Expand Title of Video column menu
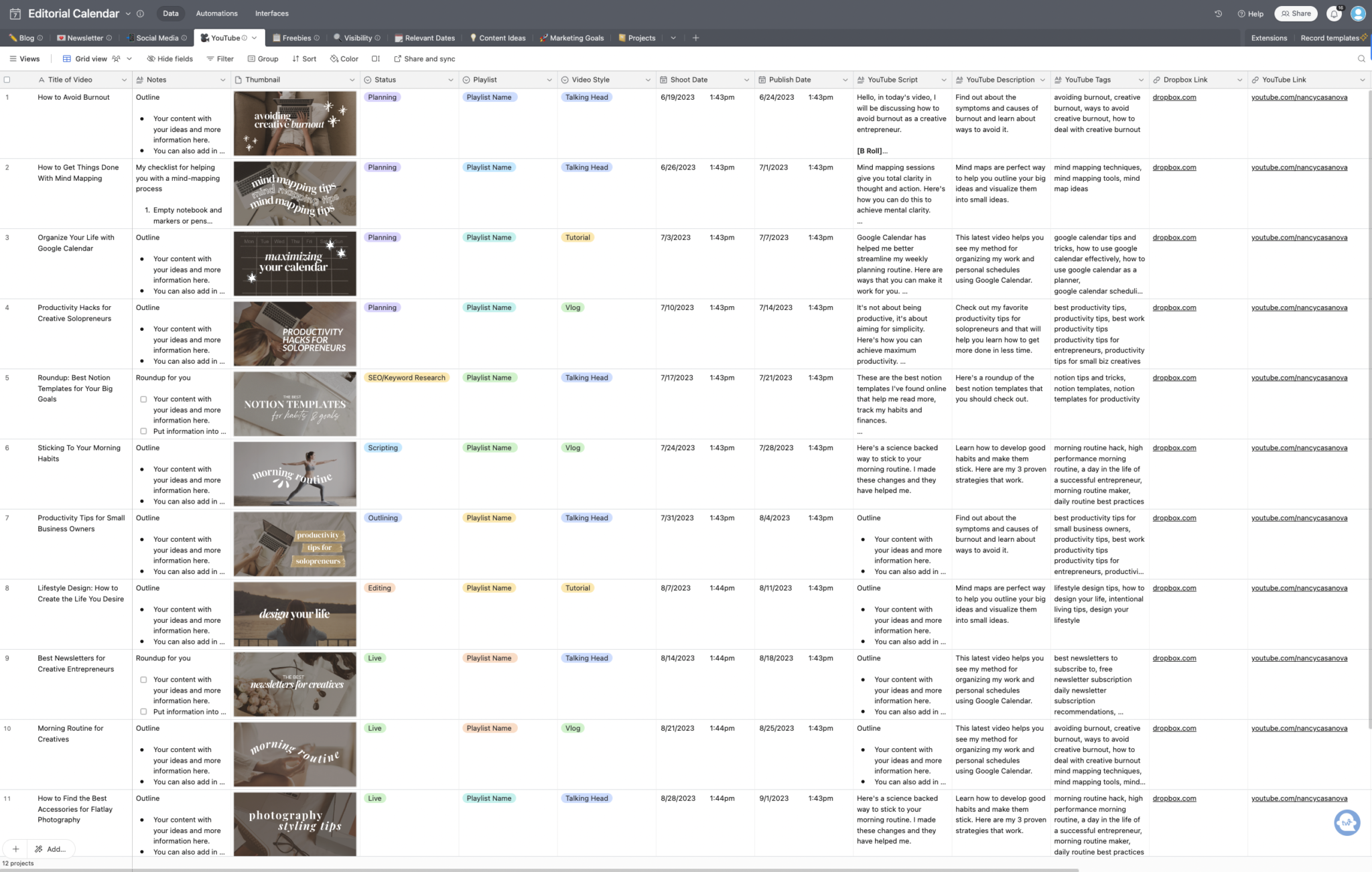Screen dimensions: 1372x872 click(x=124, y=80)
